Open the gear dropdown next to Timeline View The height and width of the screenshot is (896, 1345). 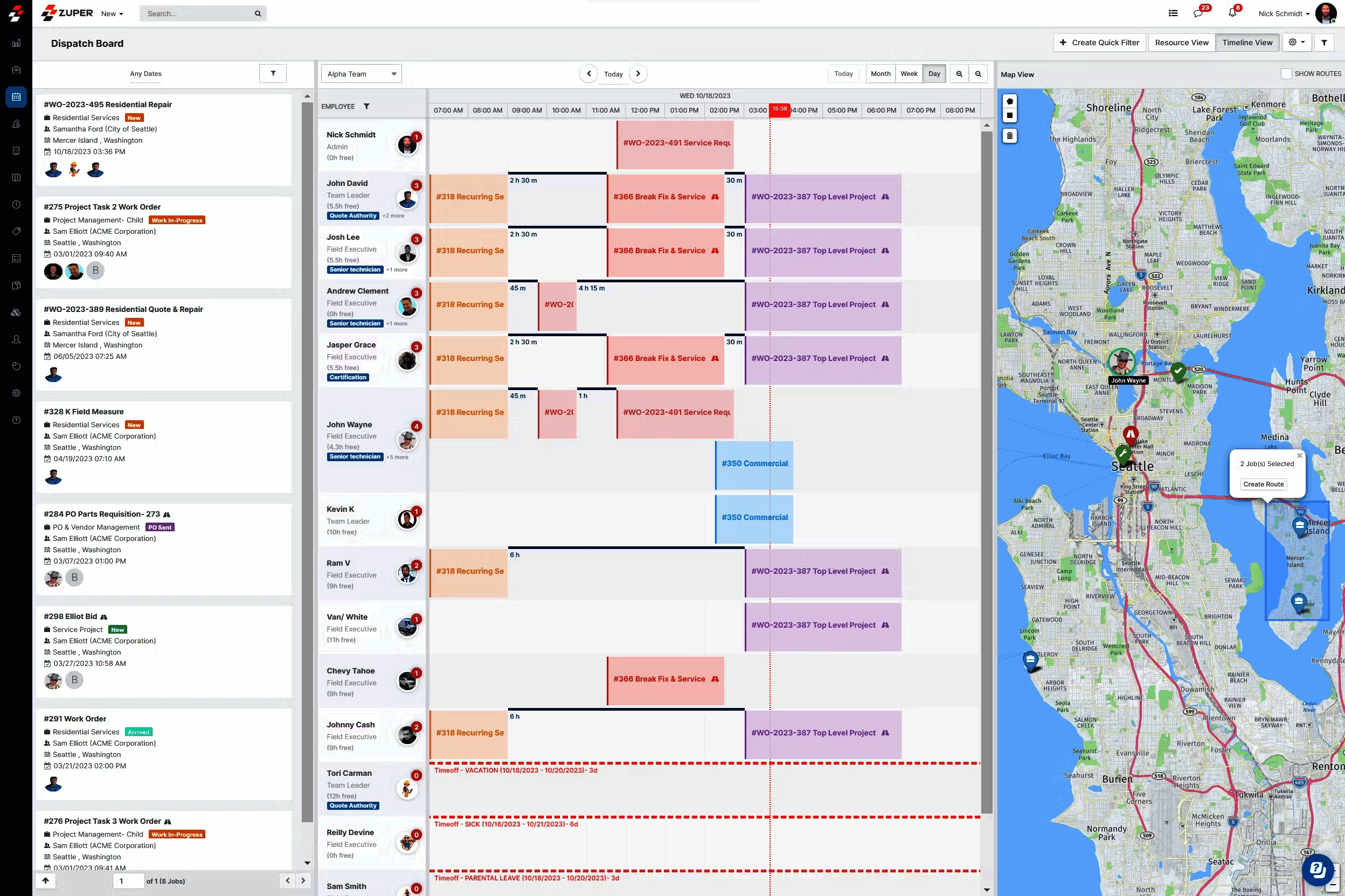click(1297, 42)
